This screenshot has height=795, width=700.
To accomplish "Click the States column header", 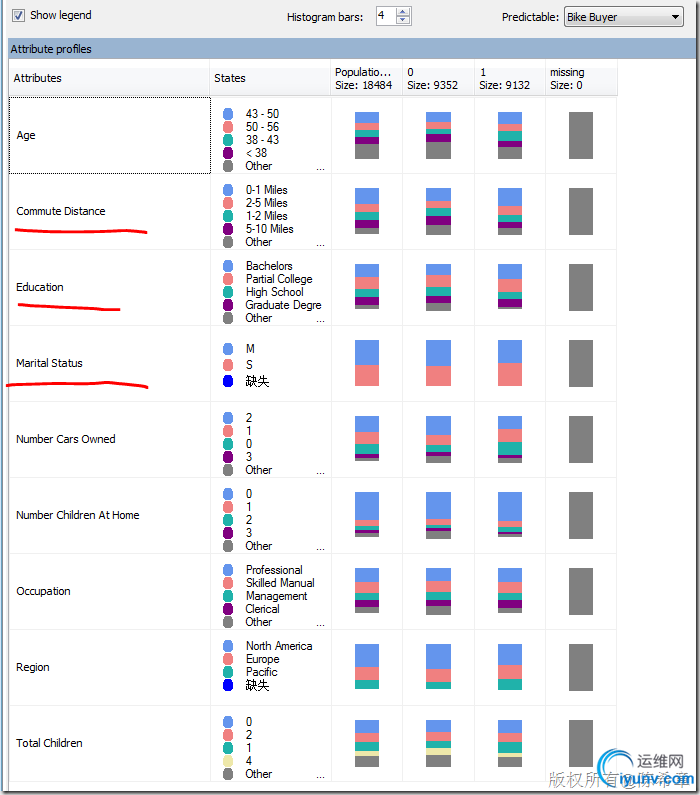I will pyautogui.click(x=270, y=78).
